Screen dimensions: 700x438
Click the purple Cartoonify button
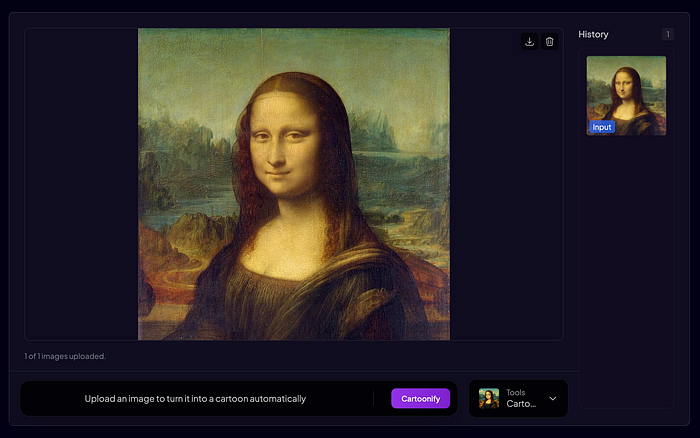pos(421,398)
